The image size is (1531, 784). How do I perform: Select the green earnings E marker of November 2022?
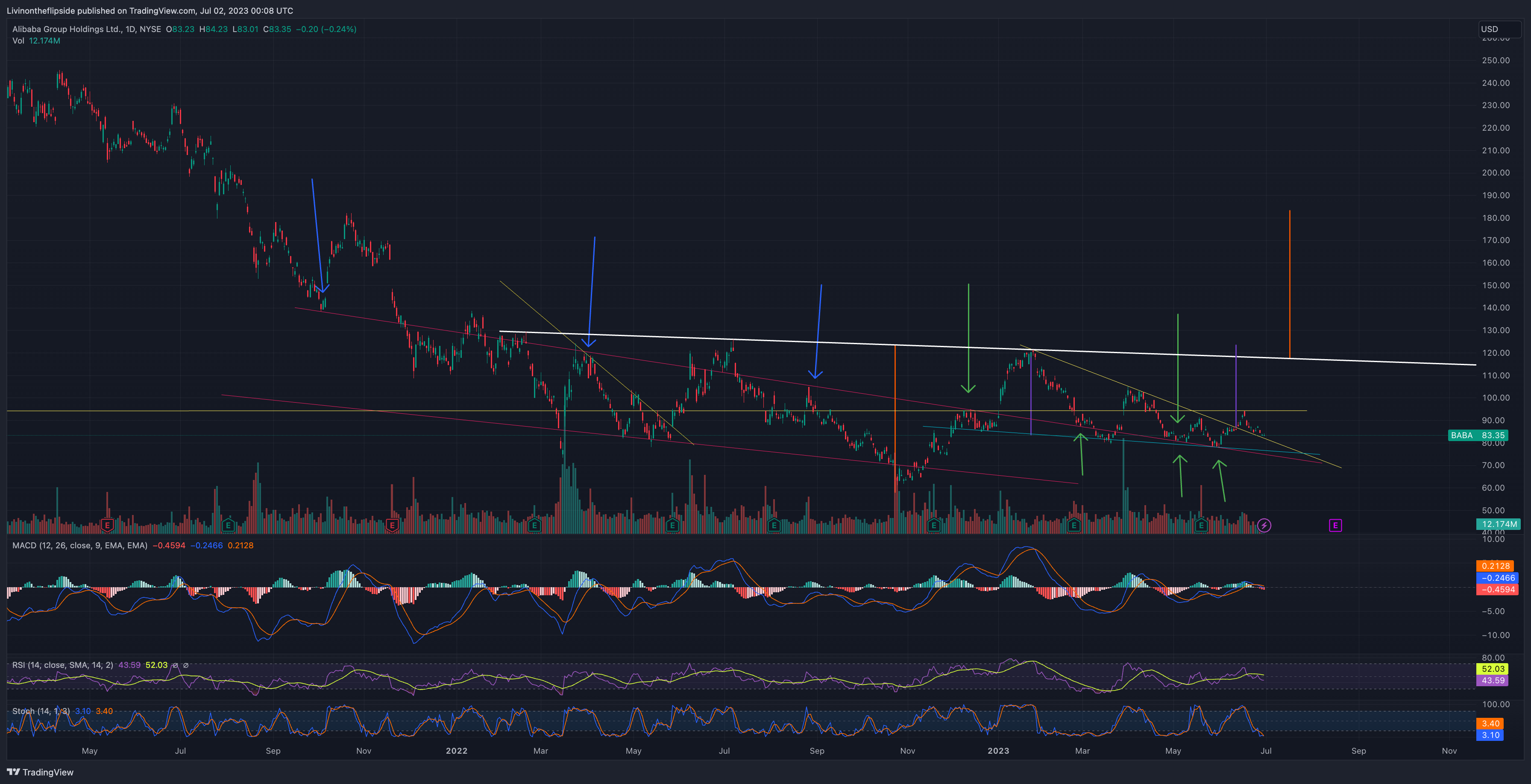[934, 525]
